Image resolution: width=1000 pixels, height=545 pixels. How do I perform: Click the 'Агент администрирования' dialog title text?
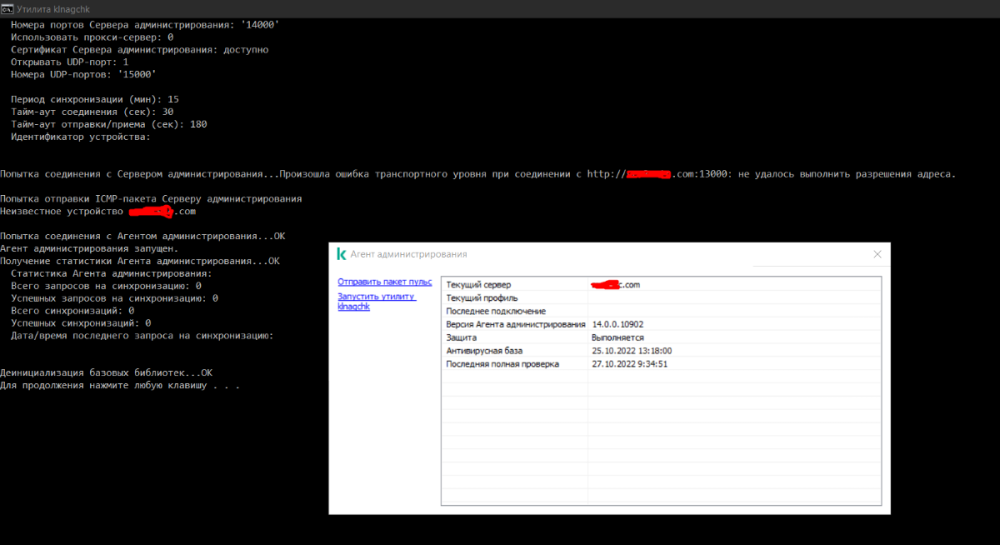pos(408,254)
